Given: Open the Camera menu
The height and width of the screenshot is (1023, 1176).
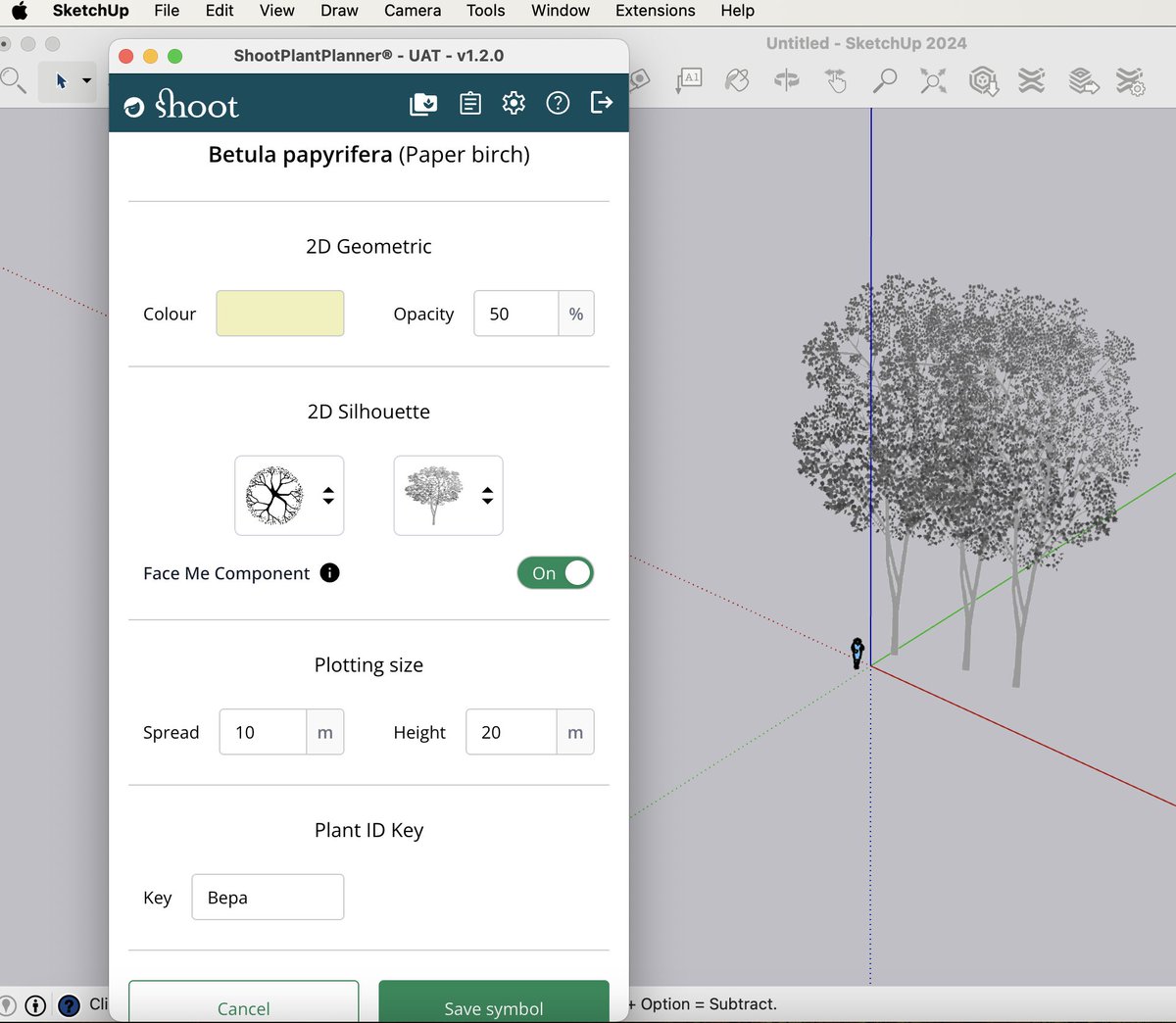Looking at the screenshot, I should (x=412, y=11).
